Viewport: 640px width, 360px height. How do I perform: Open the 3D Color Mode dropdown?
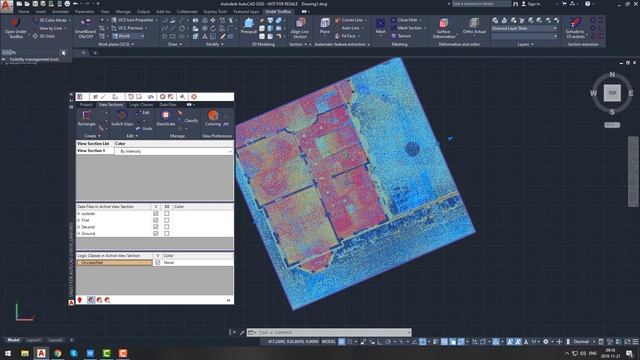click(x=52, y=20)
